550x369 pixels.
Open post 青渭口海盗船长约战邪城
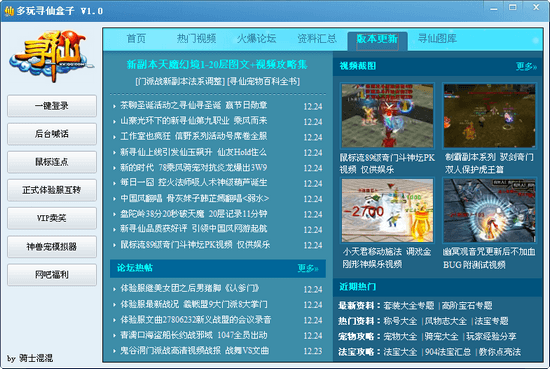click(194, 335)
